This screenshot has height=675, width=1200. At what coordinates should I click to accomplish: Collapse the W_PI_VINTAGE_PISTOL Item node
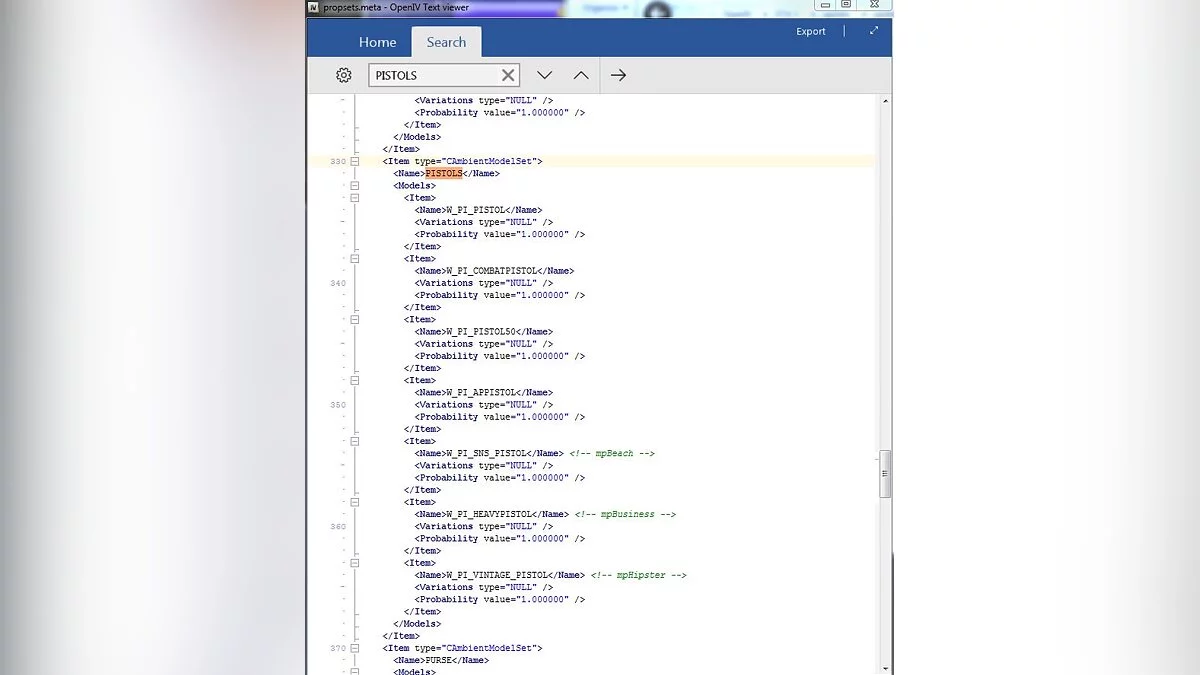(x=354, y=563)
